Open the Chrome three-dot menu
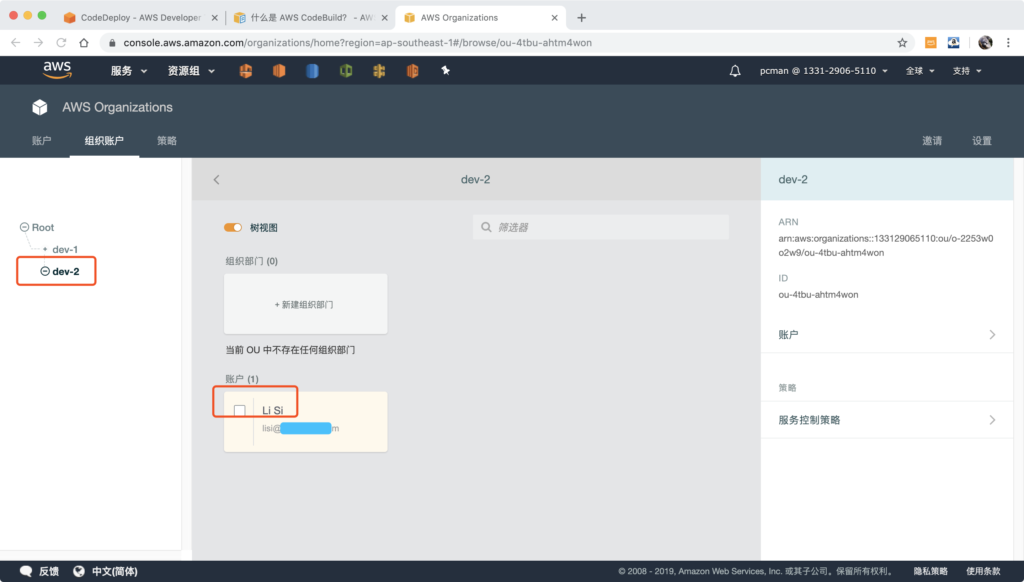Image resolution: width=1024 pixels, height=582 pixels. (x=1008, y=42)
